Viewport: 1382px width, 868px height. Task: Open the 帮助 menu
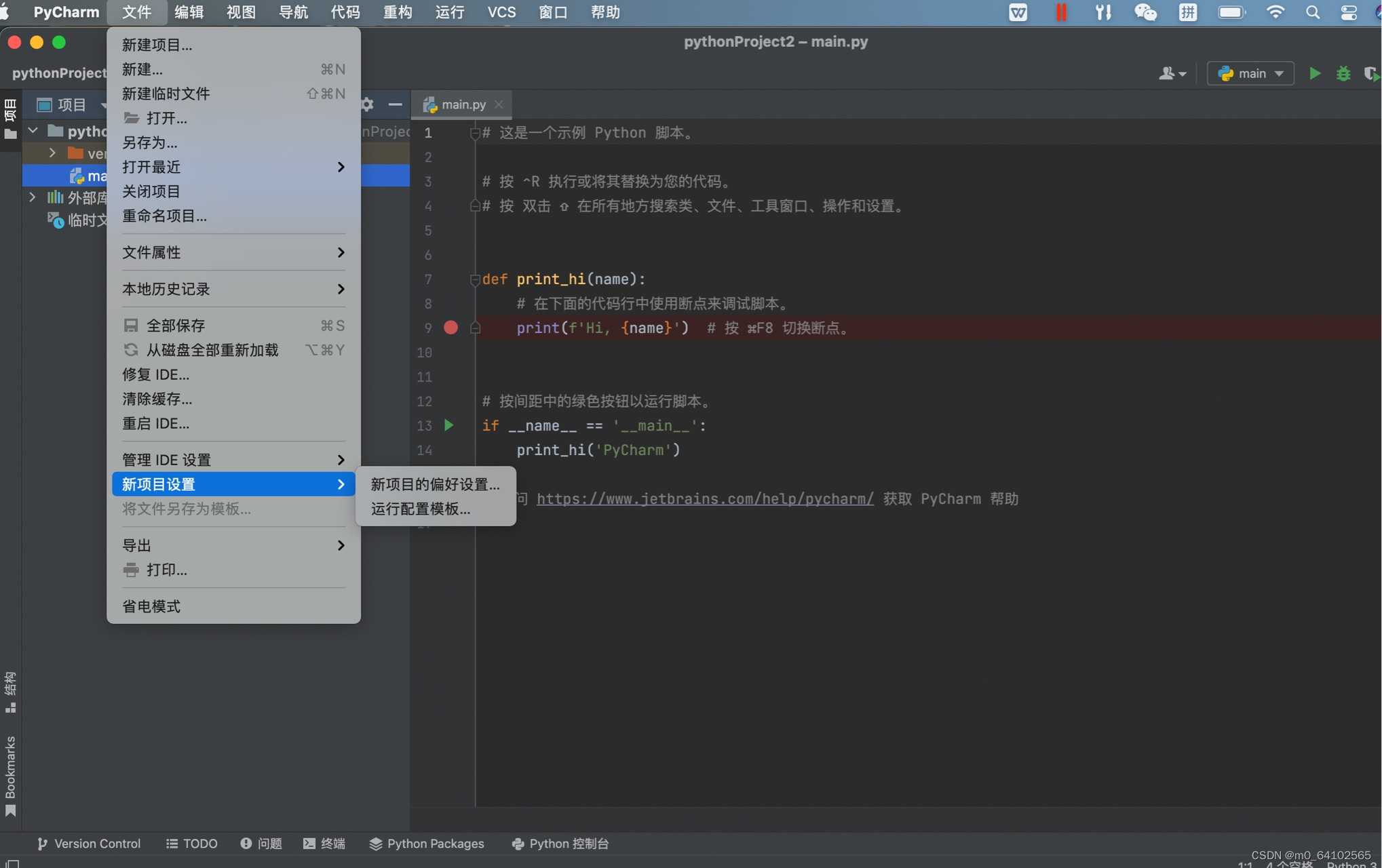(x=606, y=12)
